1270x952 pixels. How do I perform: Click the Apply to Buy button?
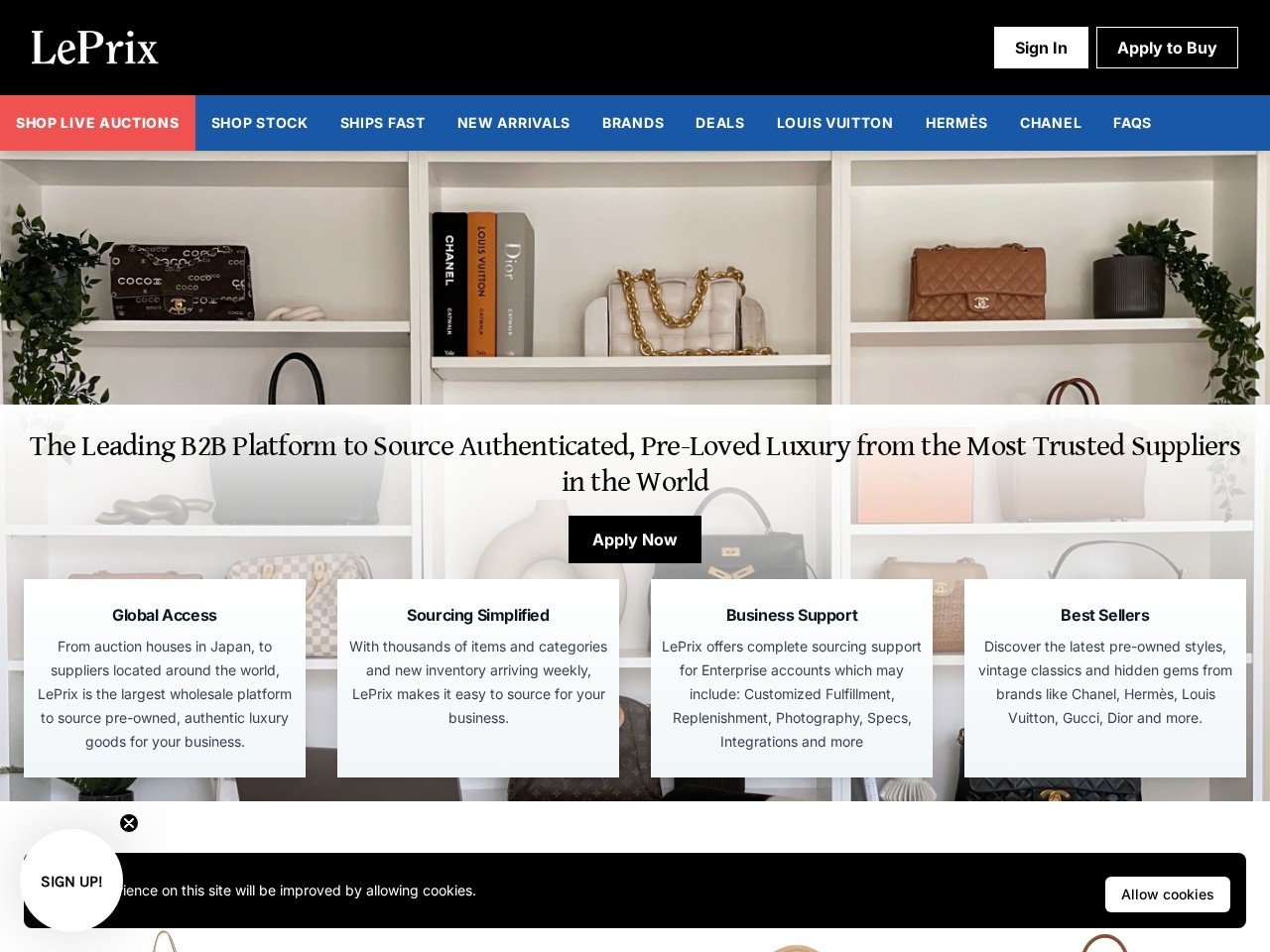[1167, 48]
